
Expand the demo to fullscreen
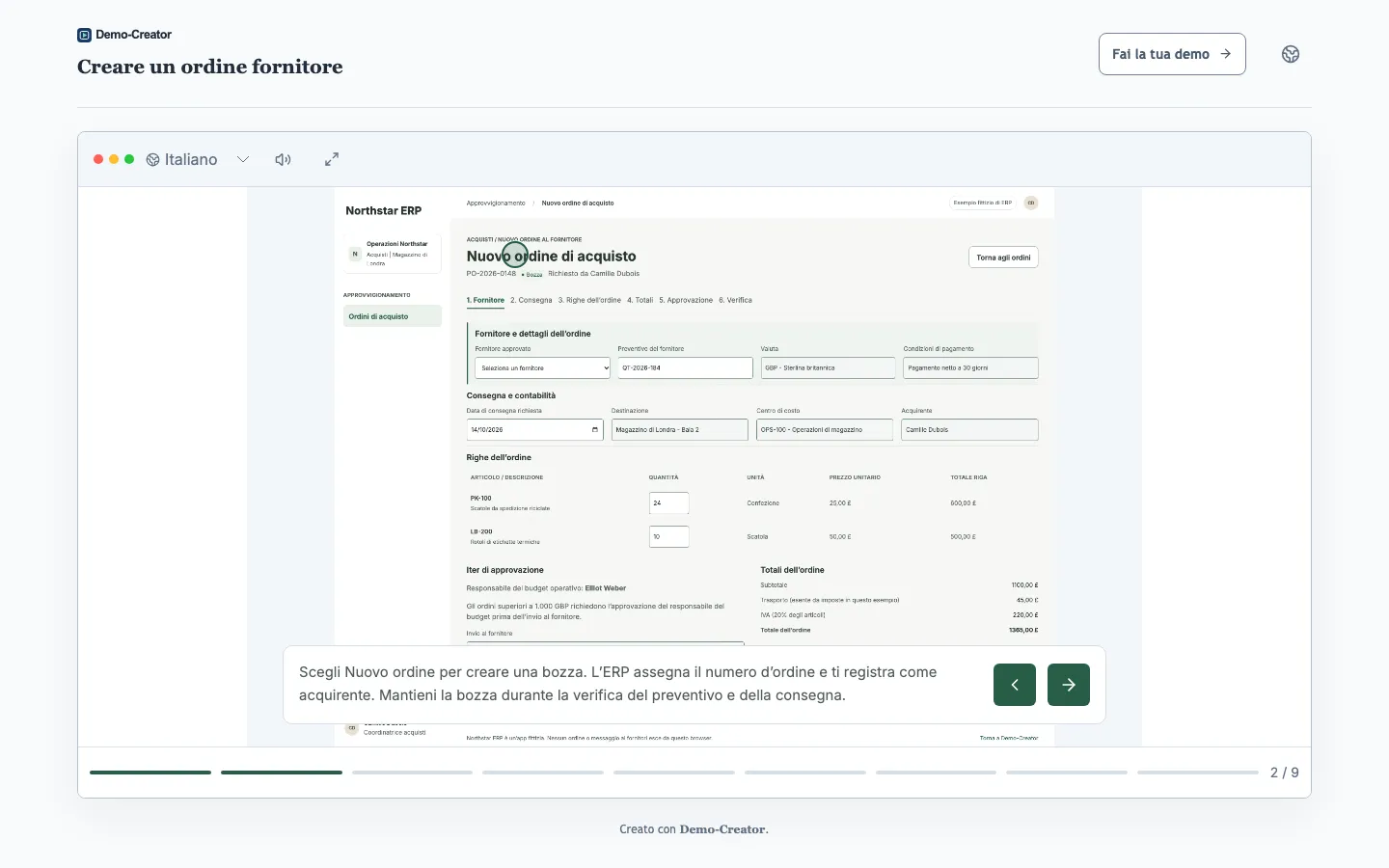[332, 159]
